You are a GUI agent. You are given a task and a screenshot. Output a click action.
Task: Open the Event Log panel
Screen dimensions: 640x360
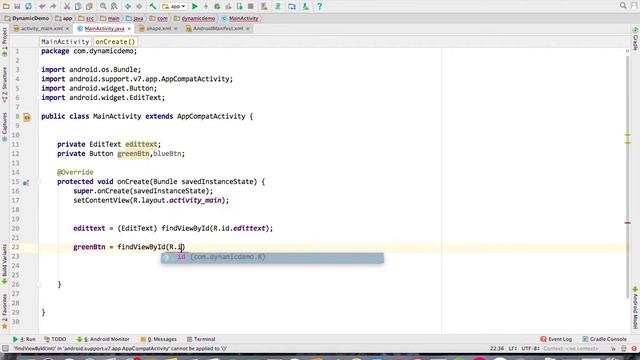[x=556, y=339]
